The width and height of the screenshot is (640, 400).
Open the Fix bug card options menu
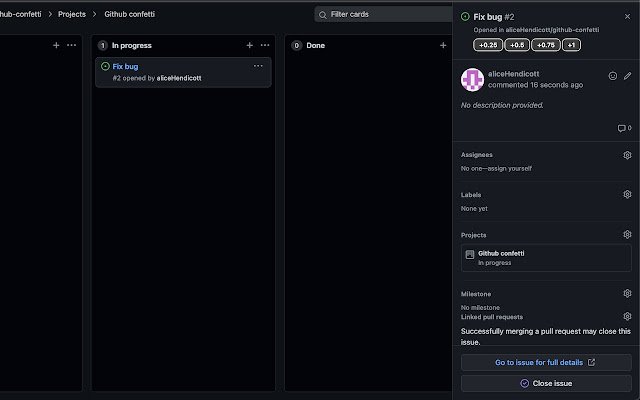point(258,66)
